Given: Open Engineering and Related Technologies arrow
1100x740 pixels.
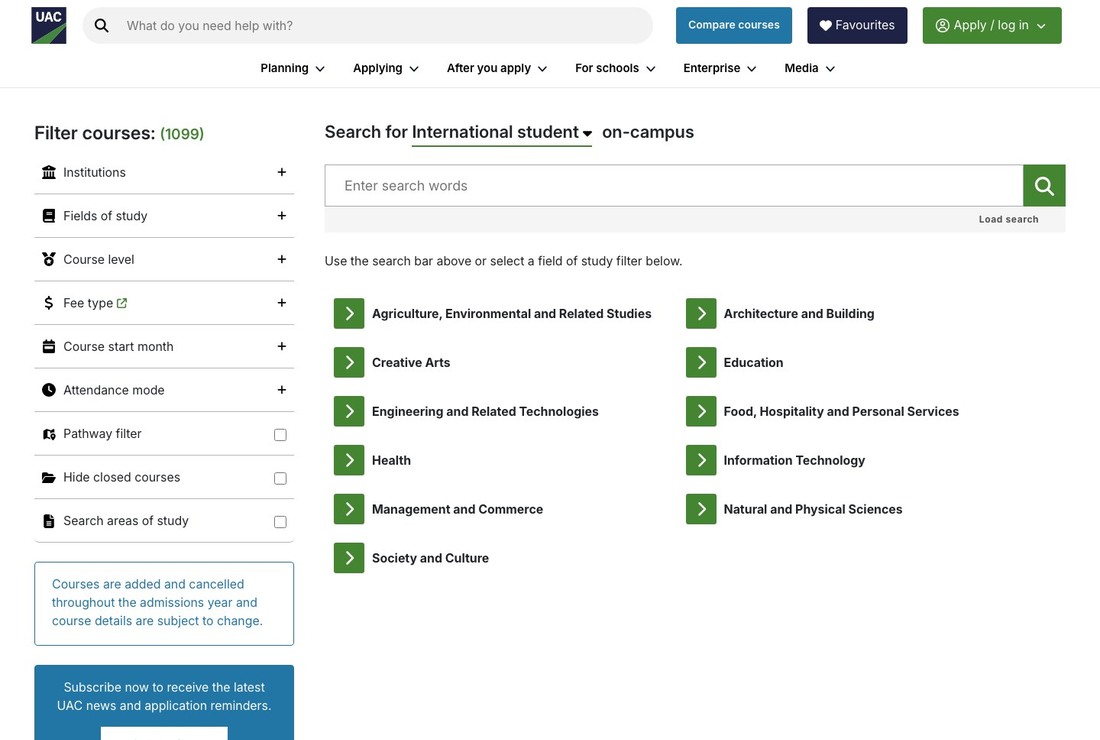Looking at the screenshot, I should pos(349,412).
